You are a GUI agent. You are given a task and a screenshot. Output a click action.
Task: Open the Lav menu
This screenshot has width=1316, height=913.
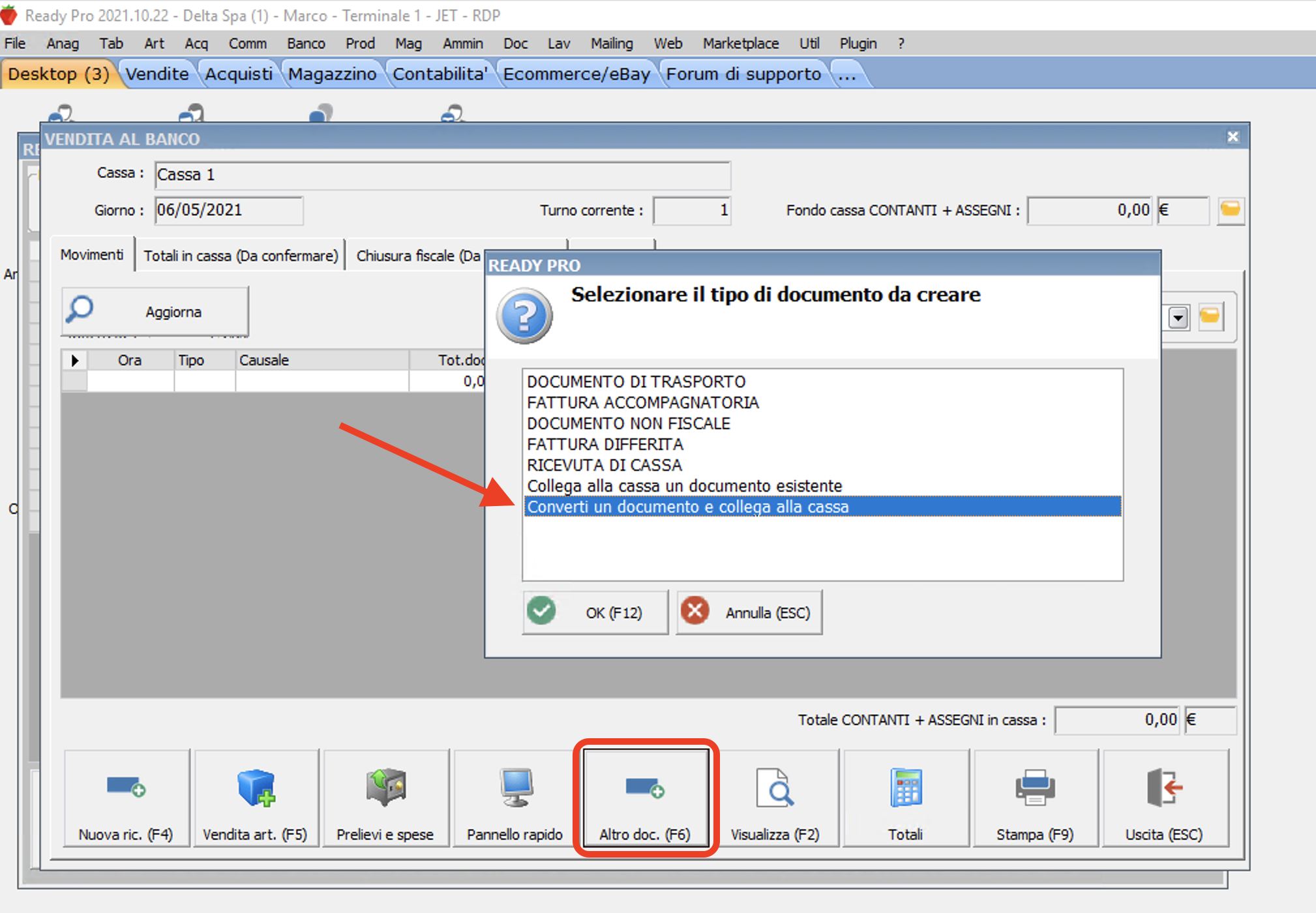[559, 44]
